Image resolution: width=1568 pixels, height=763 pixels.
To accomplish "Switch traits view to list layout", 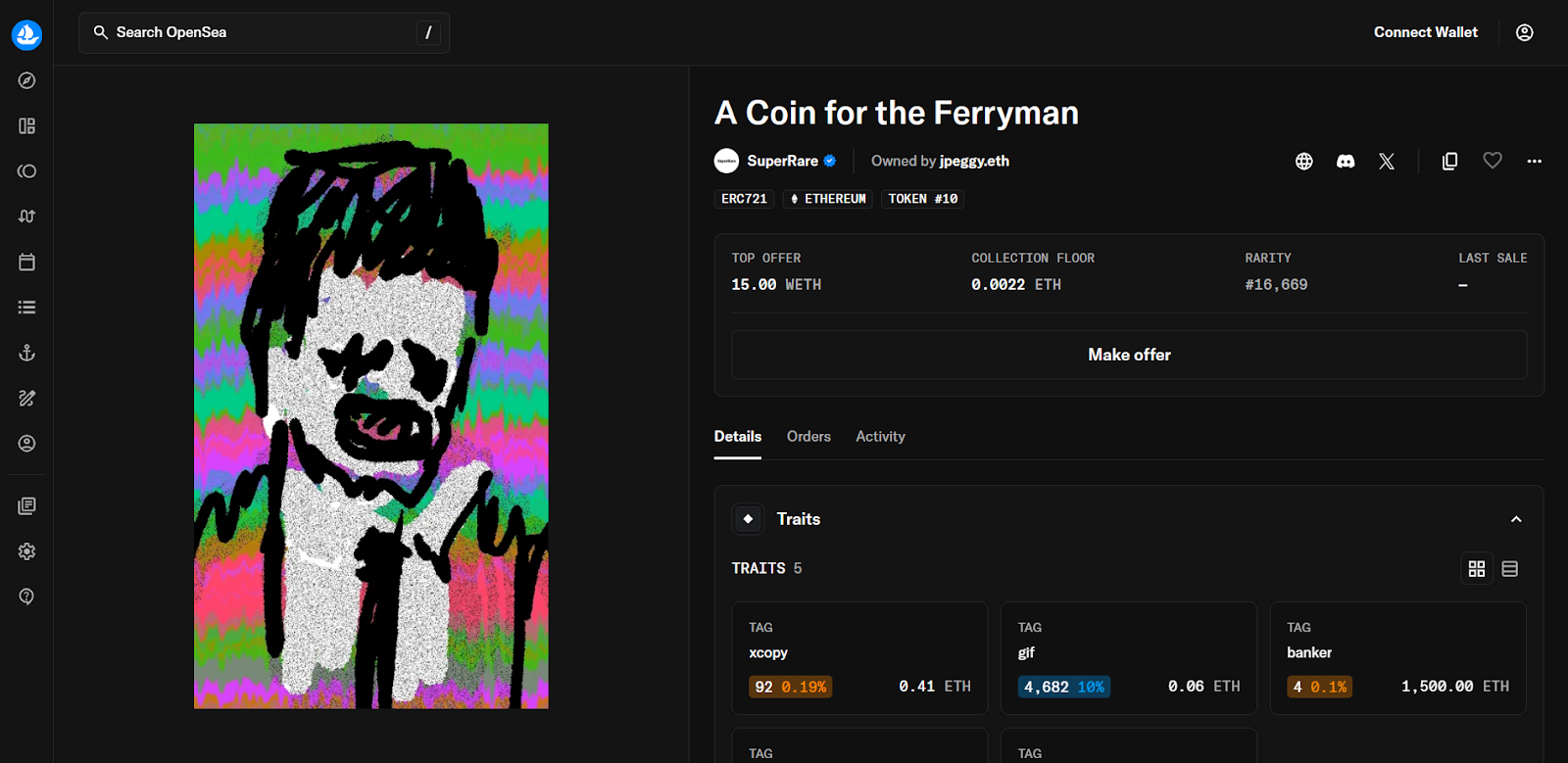I will 1509,568.
